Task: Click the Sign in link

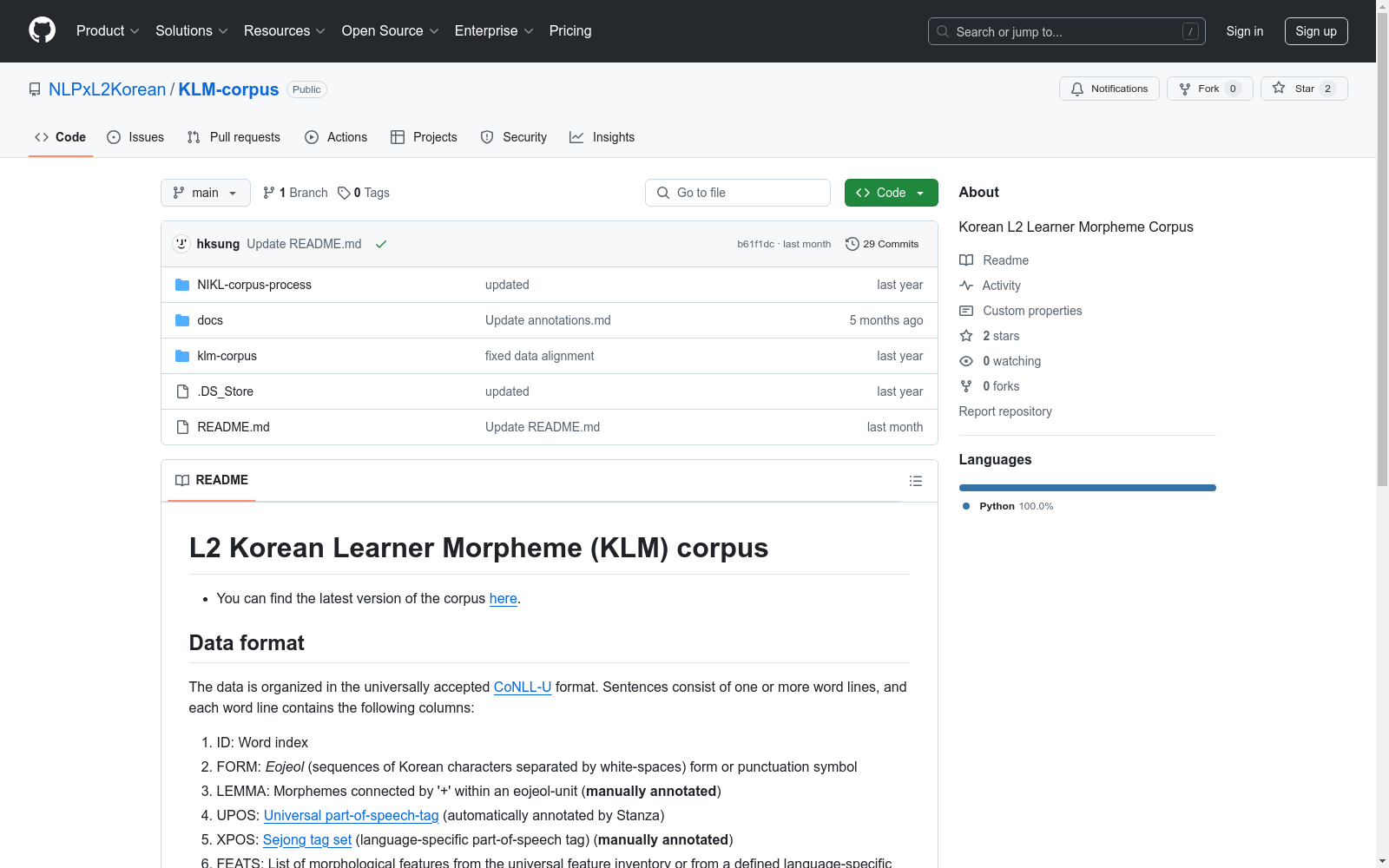Action: pos(1245,31)
